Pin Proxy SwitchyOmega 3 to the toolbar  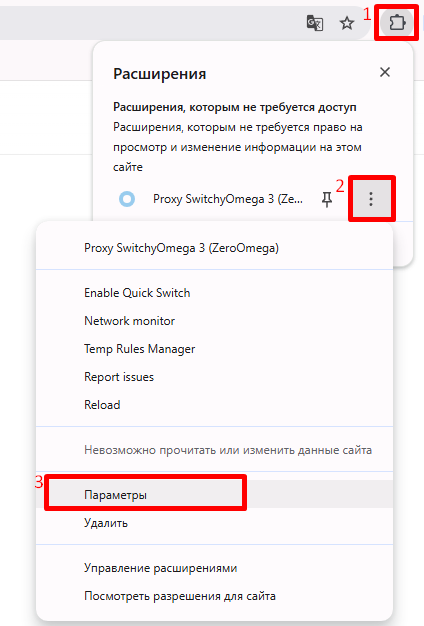click(x=327, y=199)
